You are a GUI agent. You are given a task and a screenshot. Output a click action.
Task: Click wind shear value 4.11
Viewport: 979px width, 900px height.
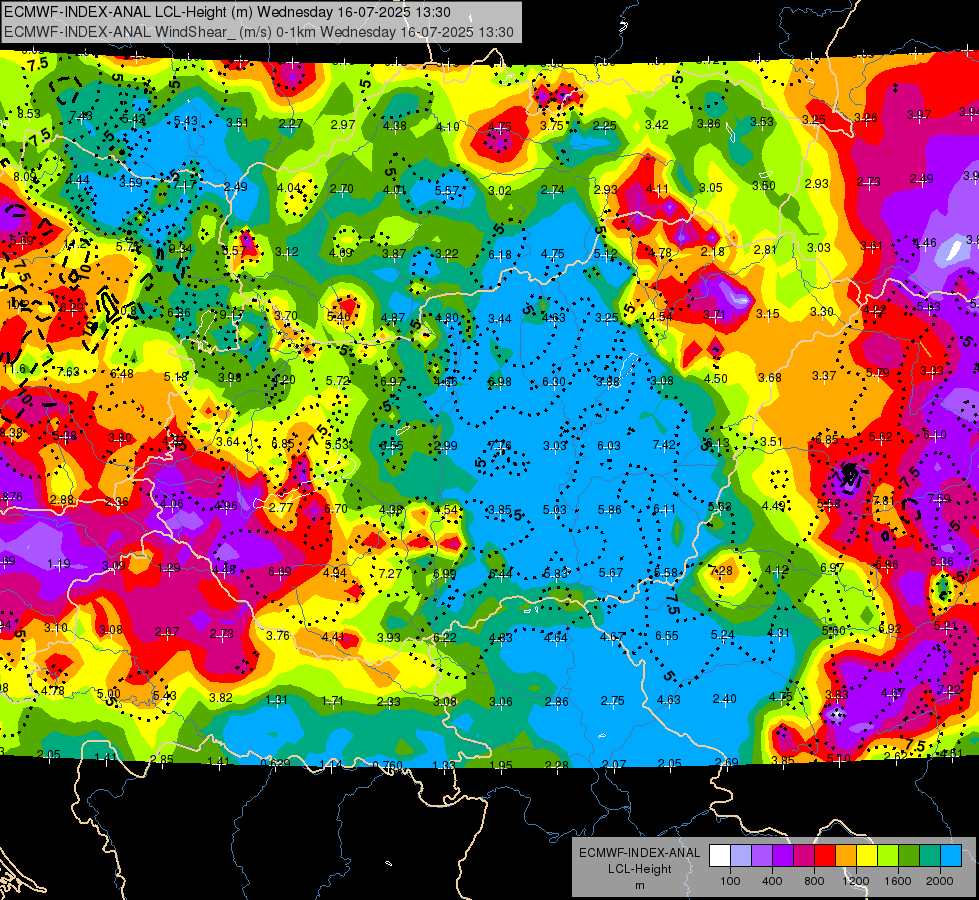657,189
